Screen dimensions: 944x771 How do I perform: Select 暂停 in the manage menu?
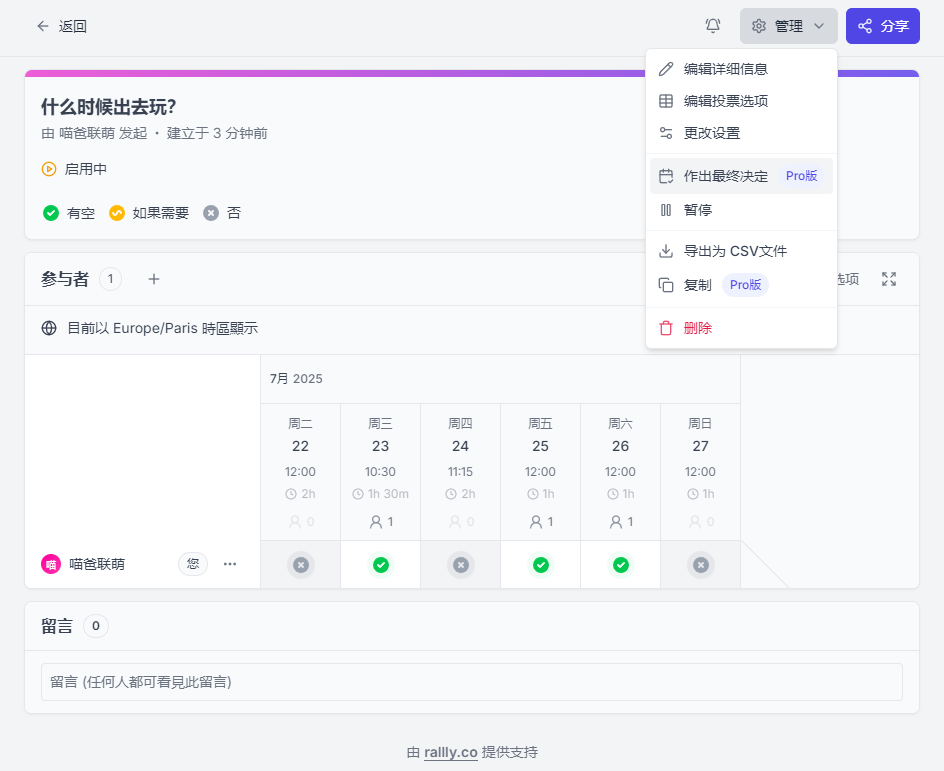(x=741, y=210)
